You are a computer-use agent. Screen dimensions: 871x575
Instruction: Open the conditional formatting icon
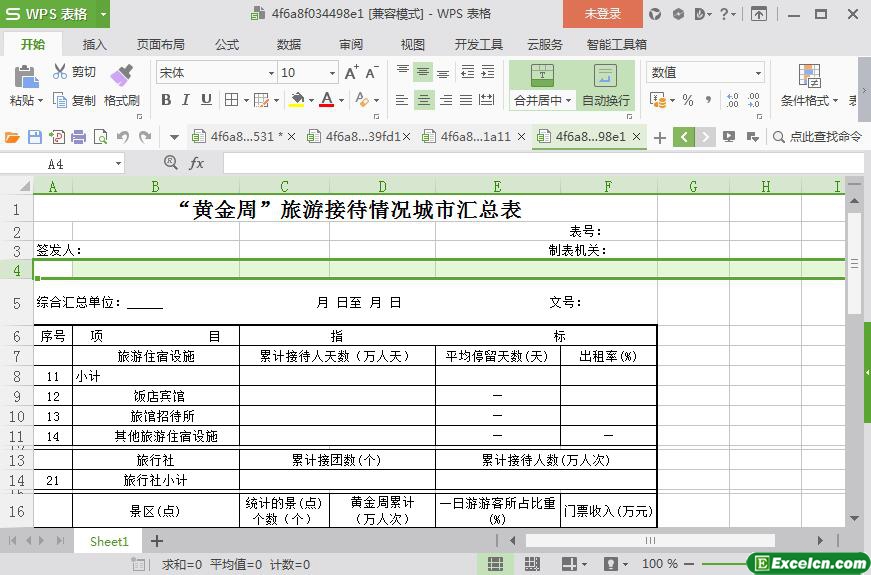coord(809,76)
